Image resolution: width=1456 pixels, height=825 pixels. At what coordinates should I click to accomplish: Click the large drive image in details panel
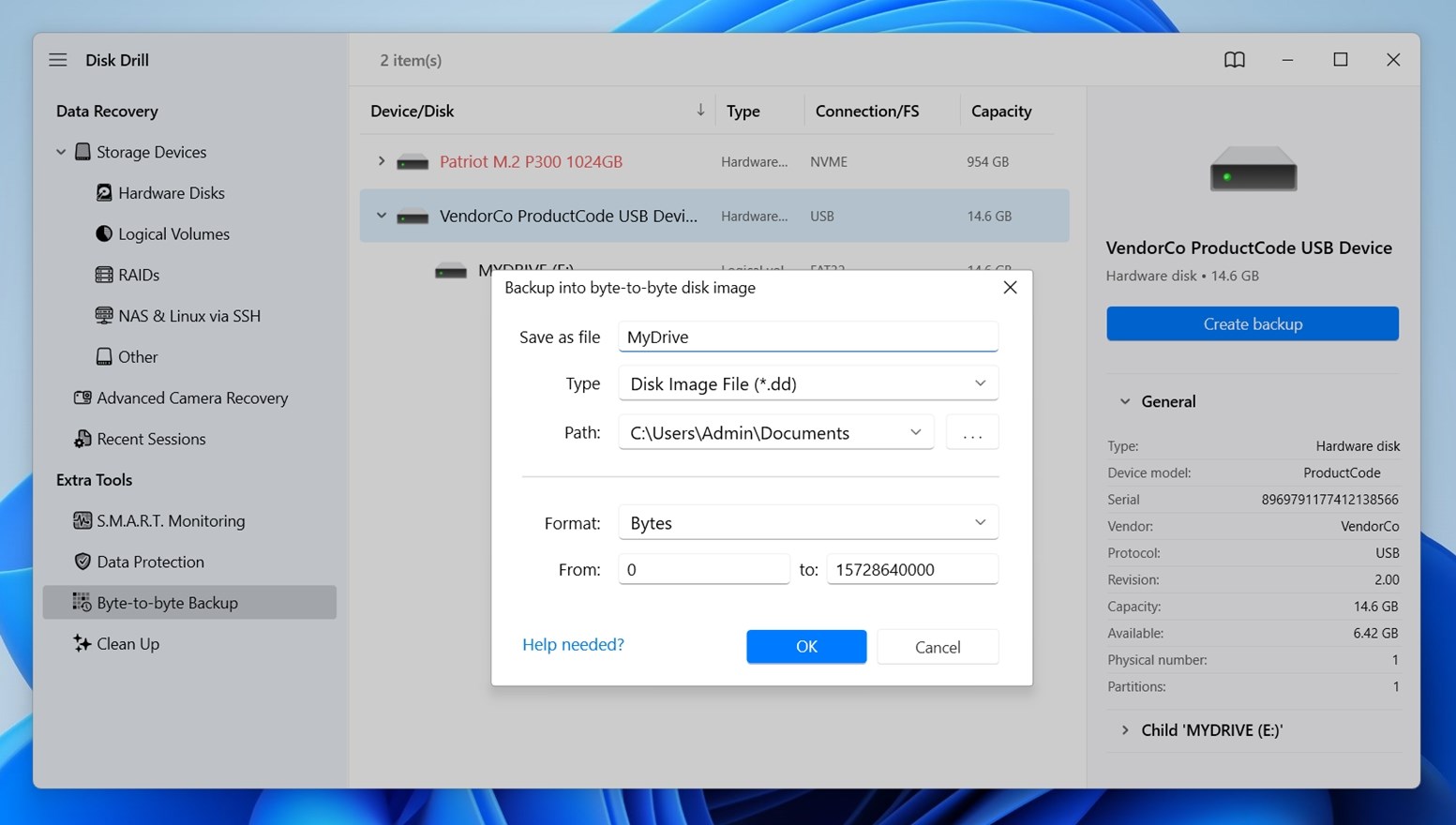1253,169
